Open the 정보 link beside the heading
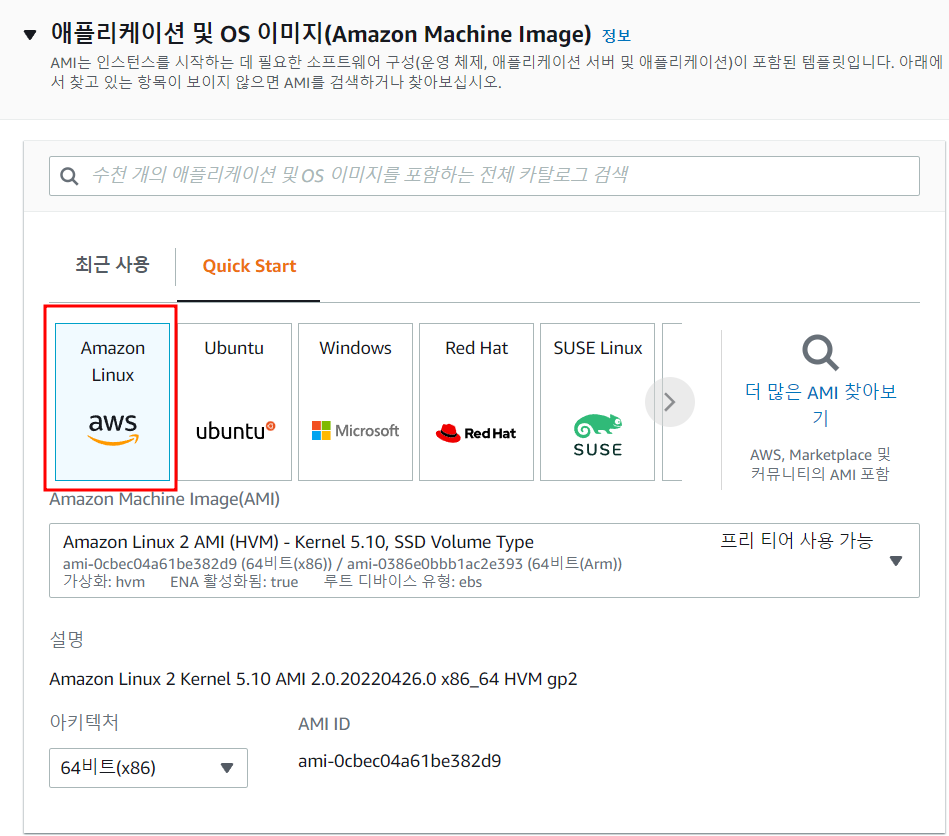Viewport: 949px width, 836px height. tap(616, 36)
